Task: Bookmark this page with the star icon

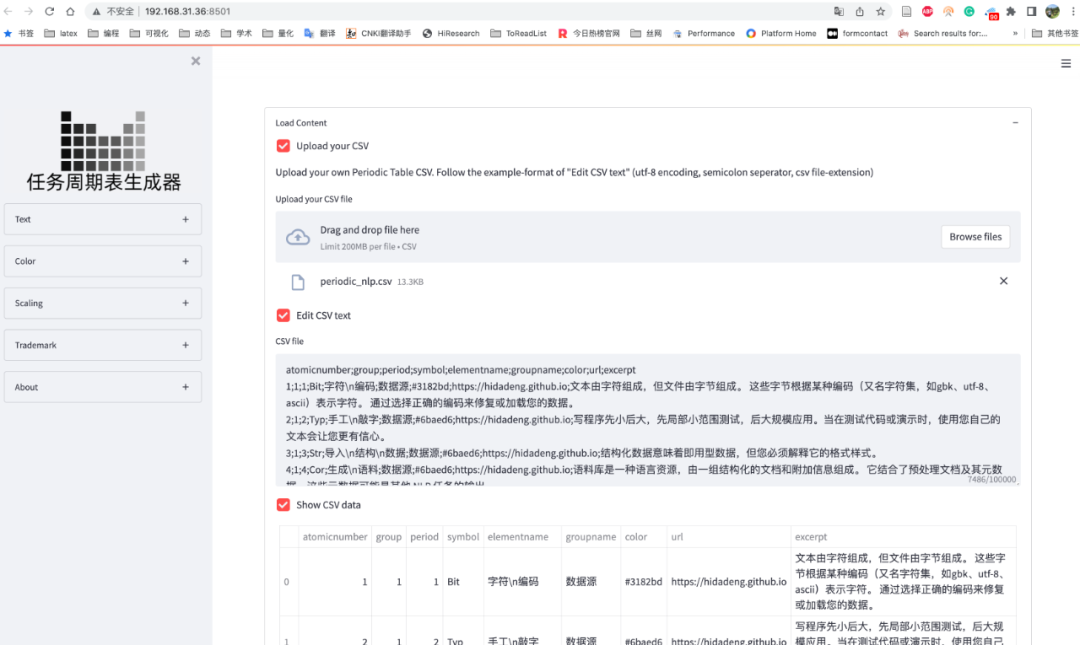Action: tap(880, 11)
